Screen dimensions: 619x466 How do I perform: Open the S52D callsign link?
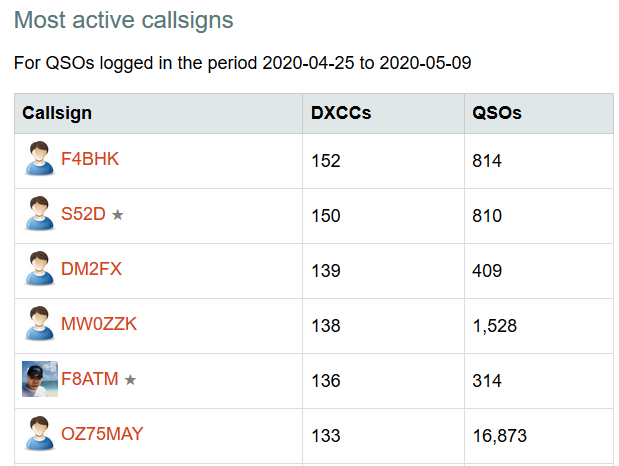83,214
